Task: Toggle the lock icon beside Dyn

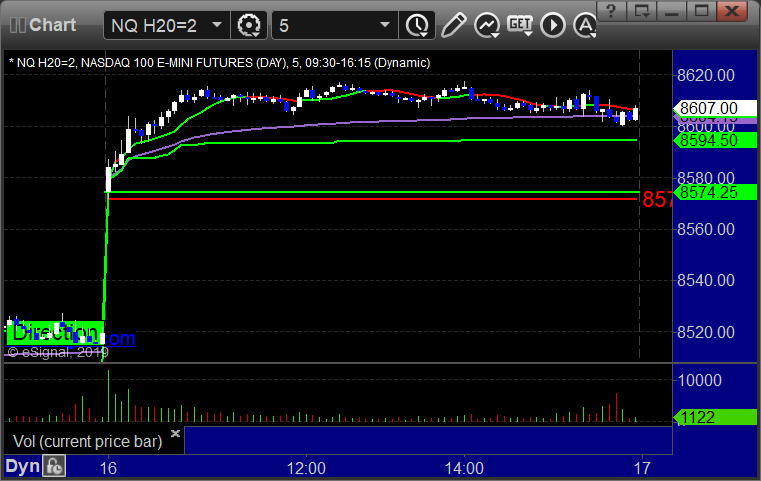Action: pos(54,466)
